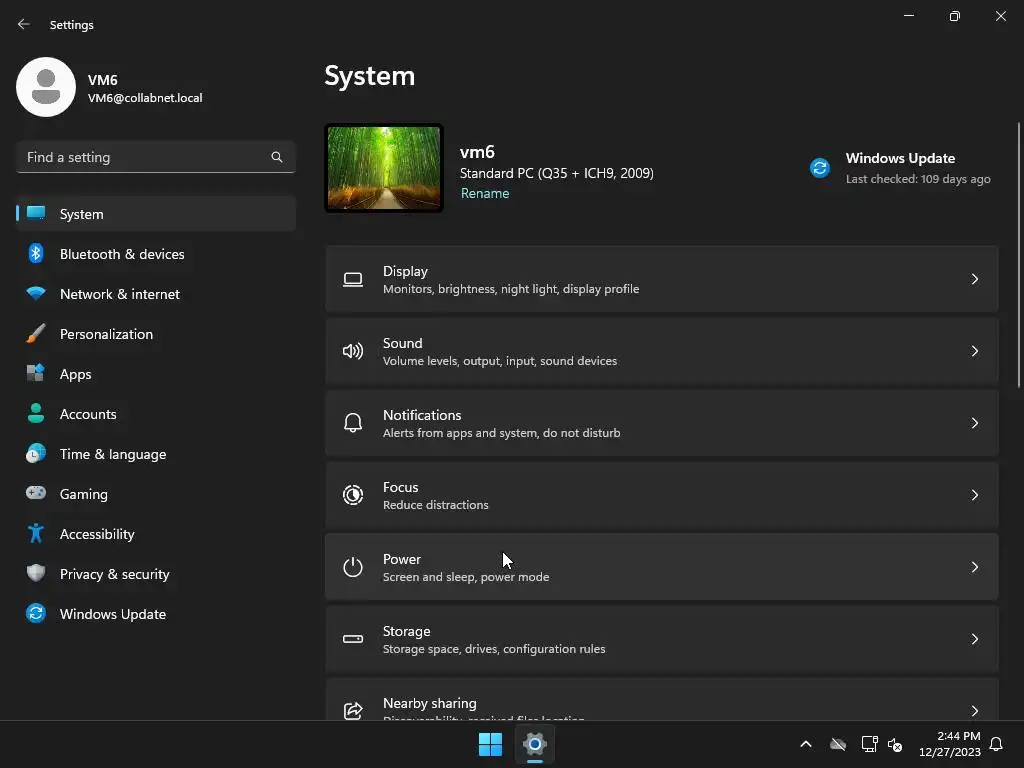The width and height of the screenshot is (1024, 768).
Task: Click the Rename link under vm6
Action: (x=485, y=193)
